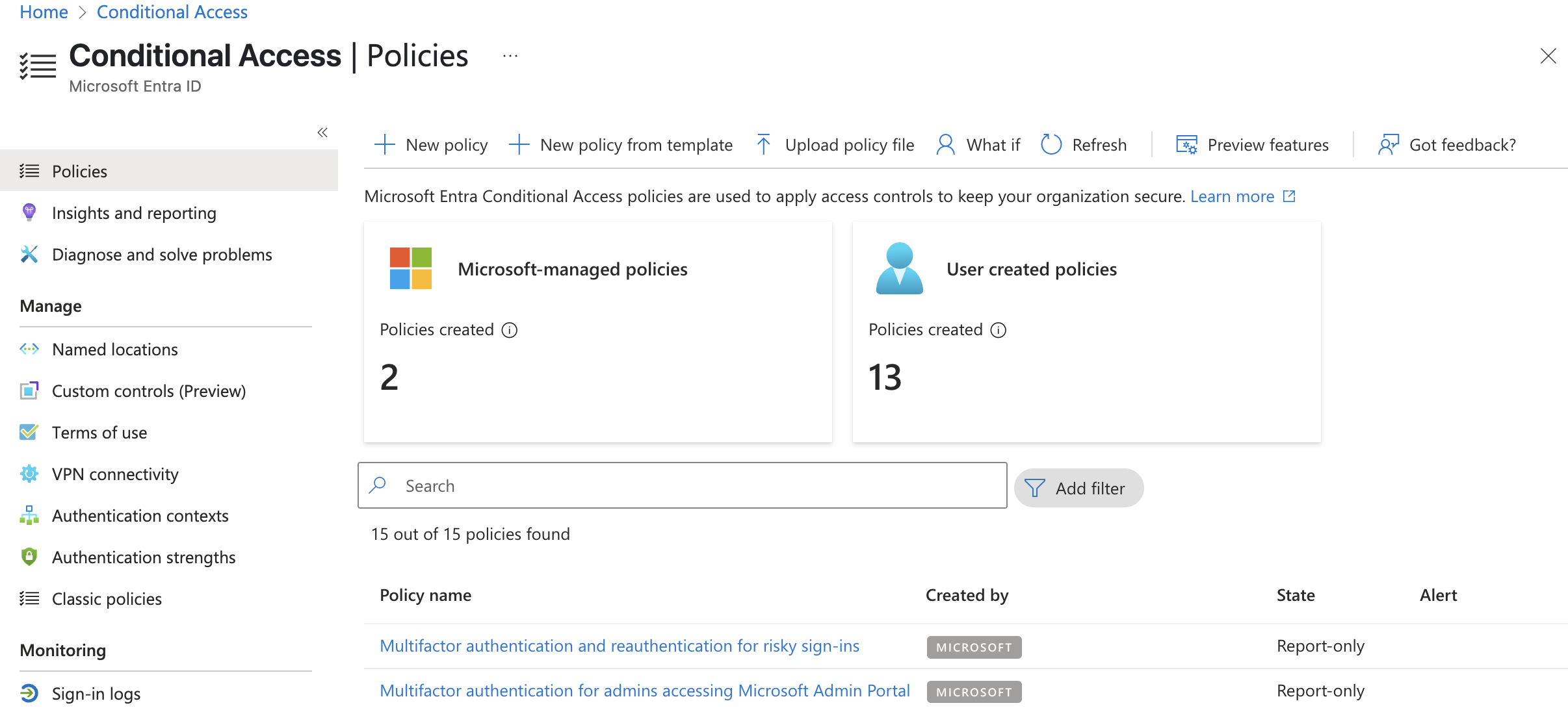Image resolution: width=1568 pixels, height=712 pixels.
Task: Click the Got feedback icon
Action: 1389,144
